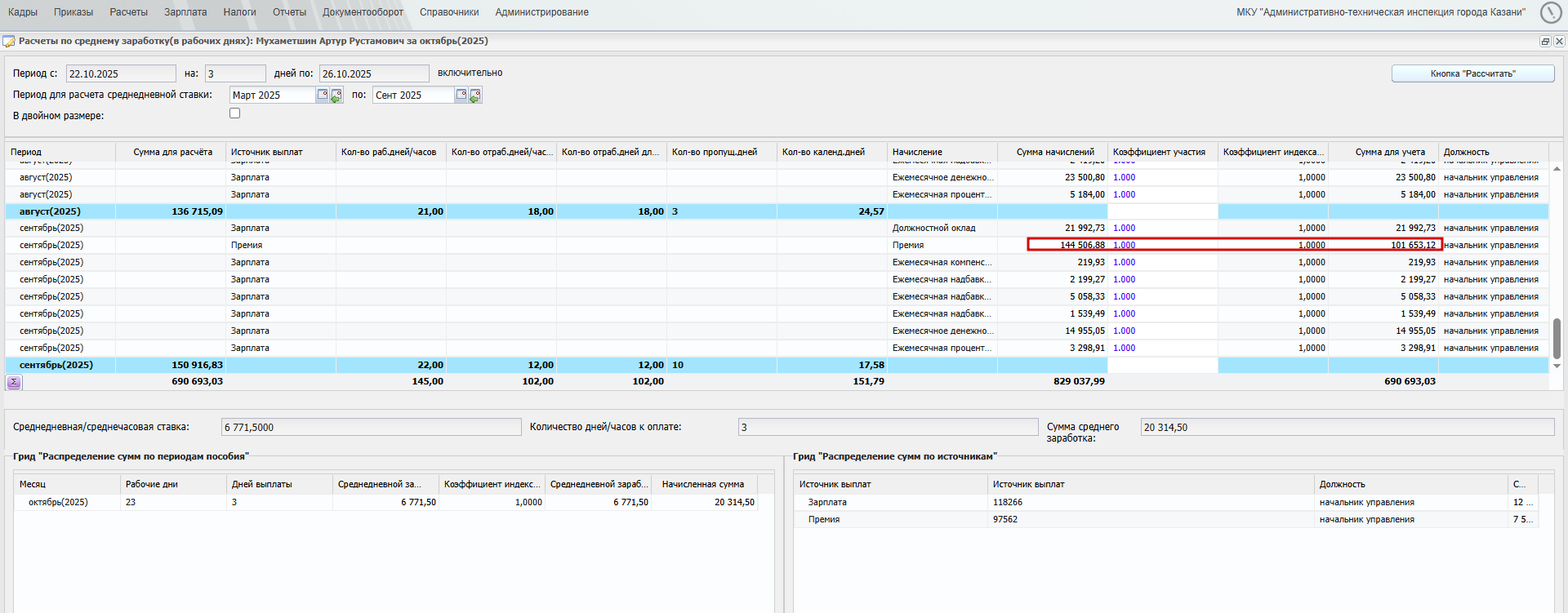Click the purple sigma totals icon
The height and width of the screenshot is (613, 1568).
click(x=14, y=382)
